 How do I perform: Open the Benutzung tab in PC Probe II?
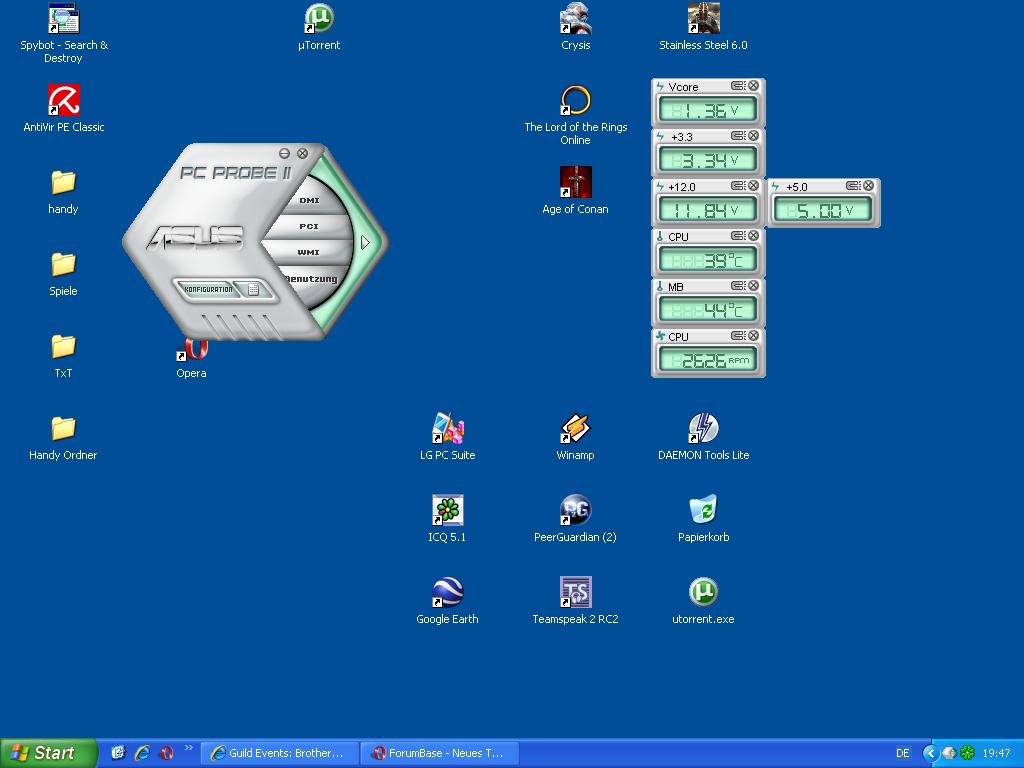[312, 279]
